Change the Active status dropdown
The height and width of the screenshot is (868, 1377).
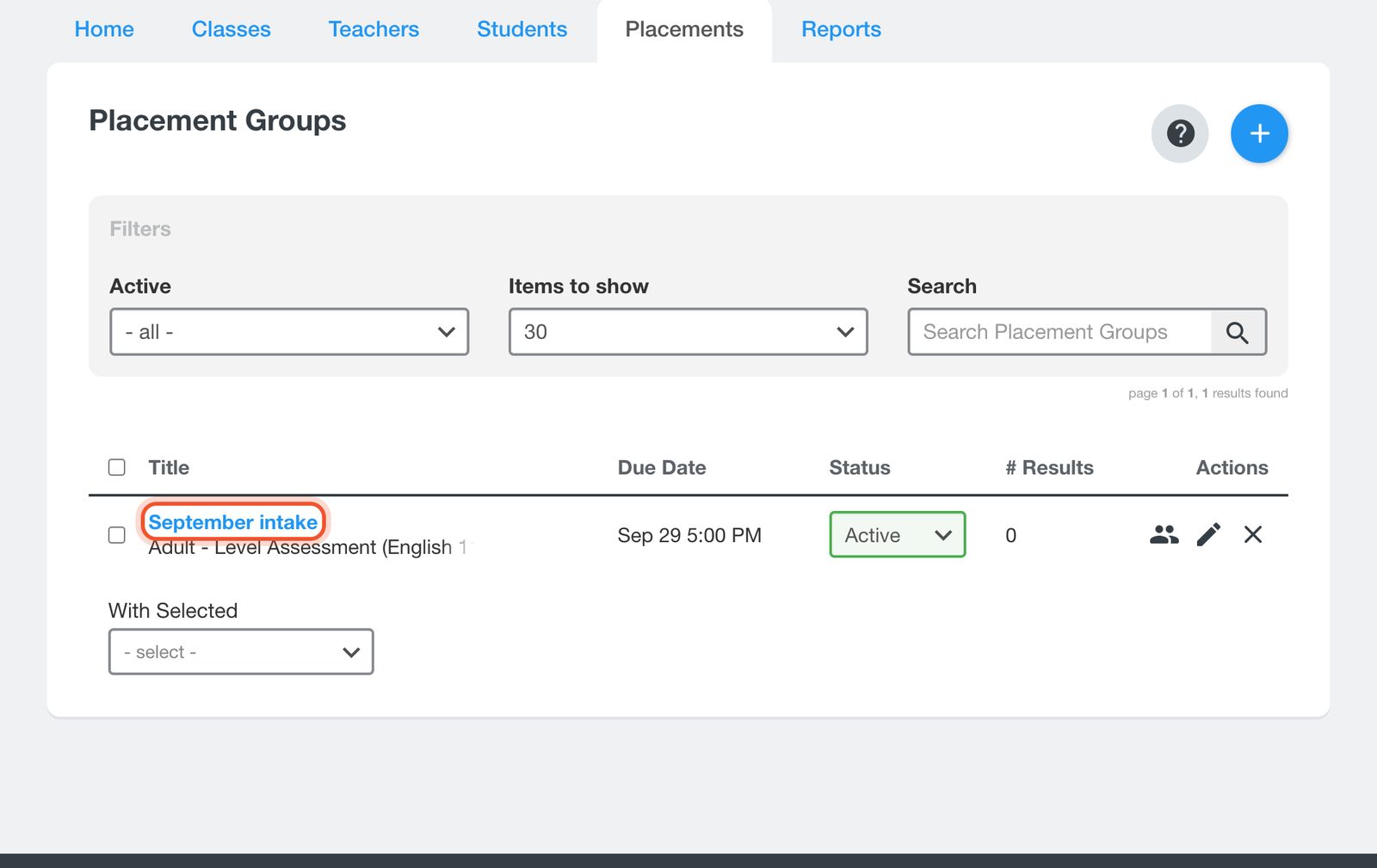coord(898,535)
